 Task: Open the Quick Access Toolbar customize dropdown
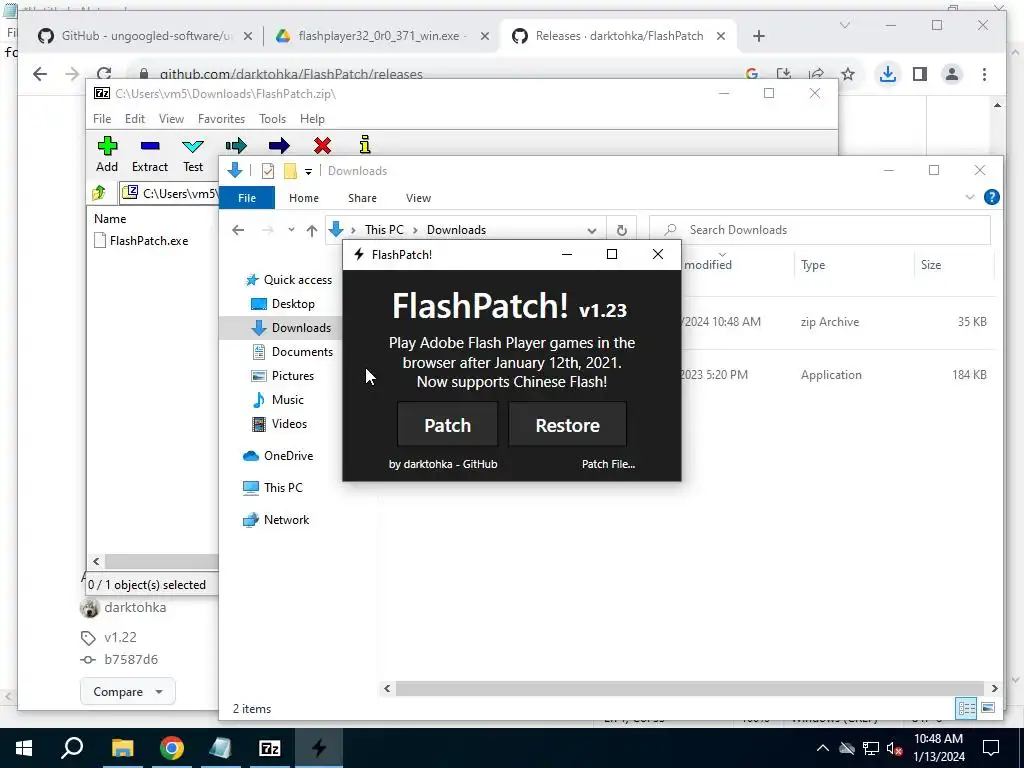pos(308,172)
